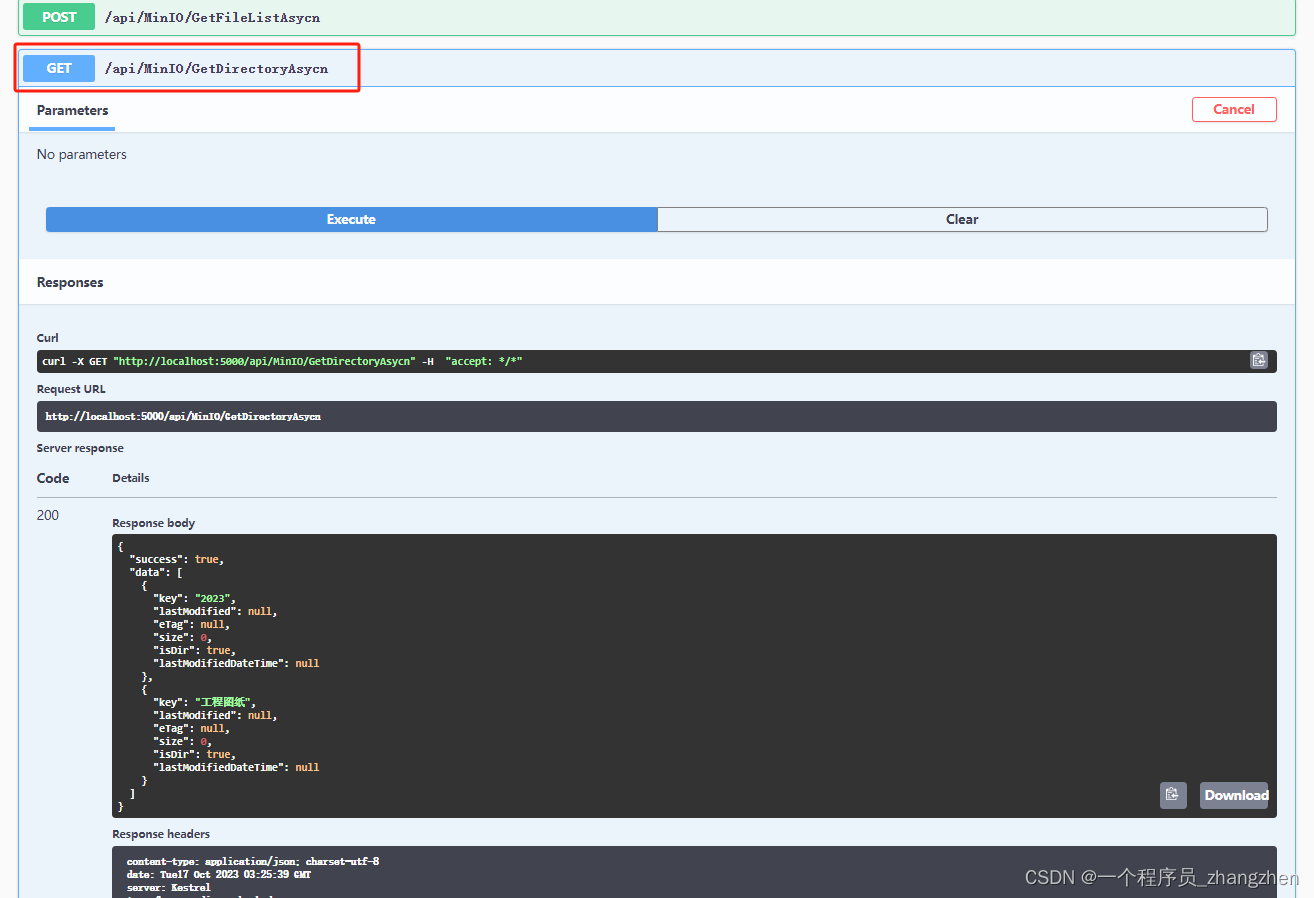1314x898 pixels.
Task: Click the Response body label
Action: click(154, 523)
